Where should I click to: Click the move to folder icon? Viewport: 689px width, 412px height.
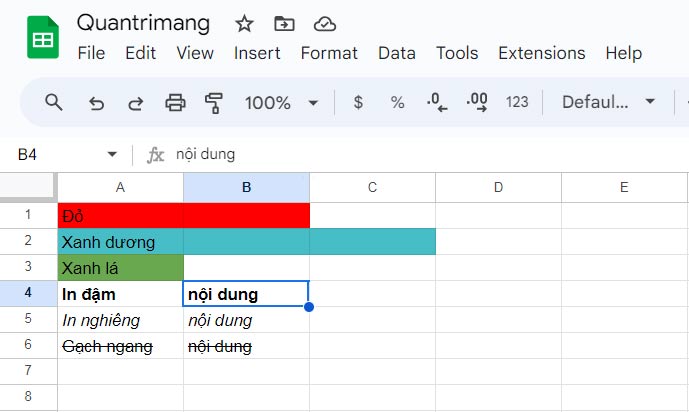pos(284,24)
